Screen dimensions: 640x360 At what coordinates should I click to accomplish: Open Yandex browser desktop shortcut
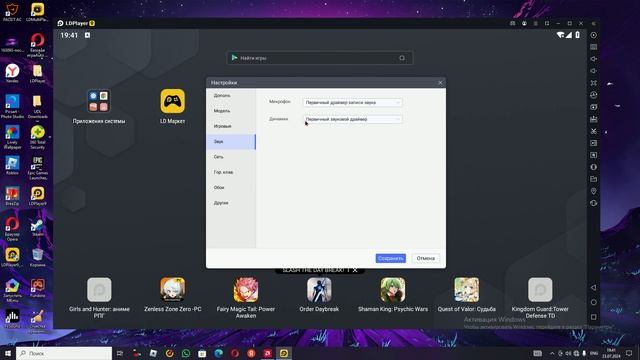pos(12,73)
